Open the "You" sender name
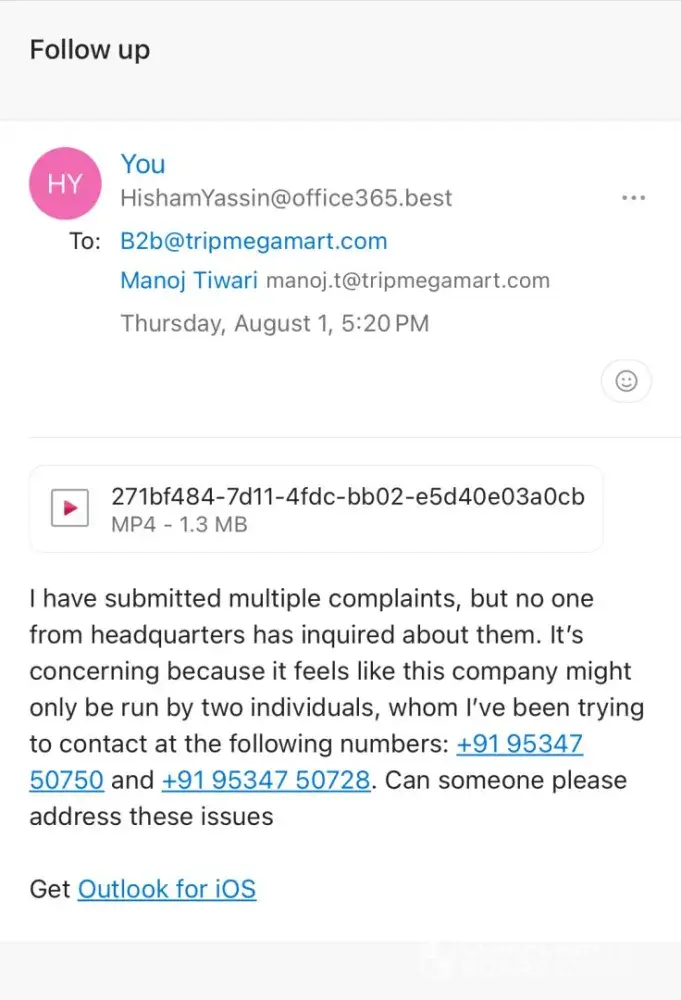This screenshot has width=681, height=1000. point(143,164)
